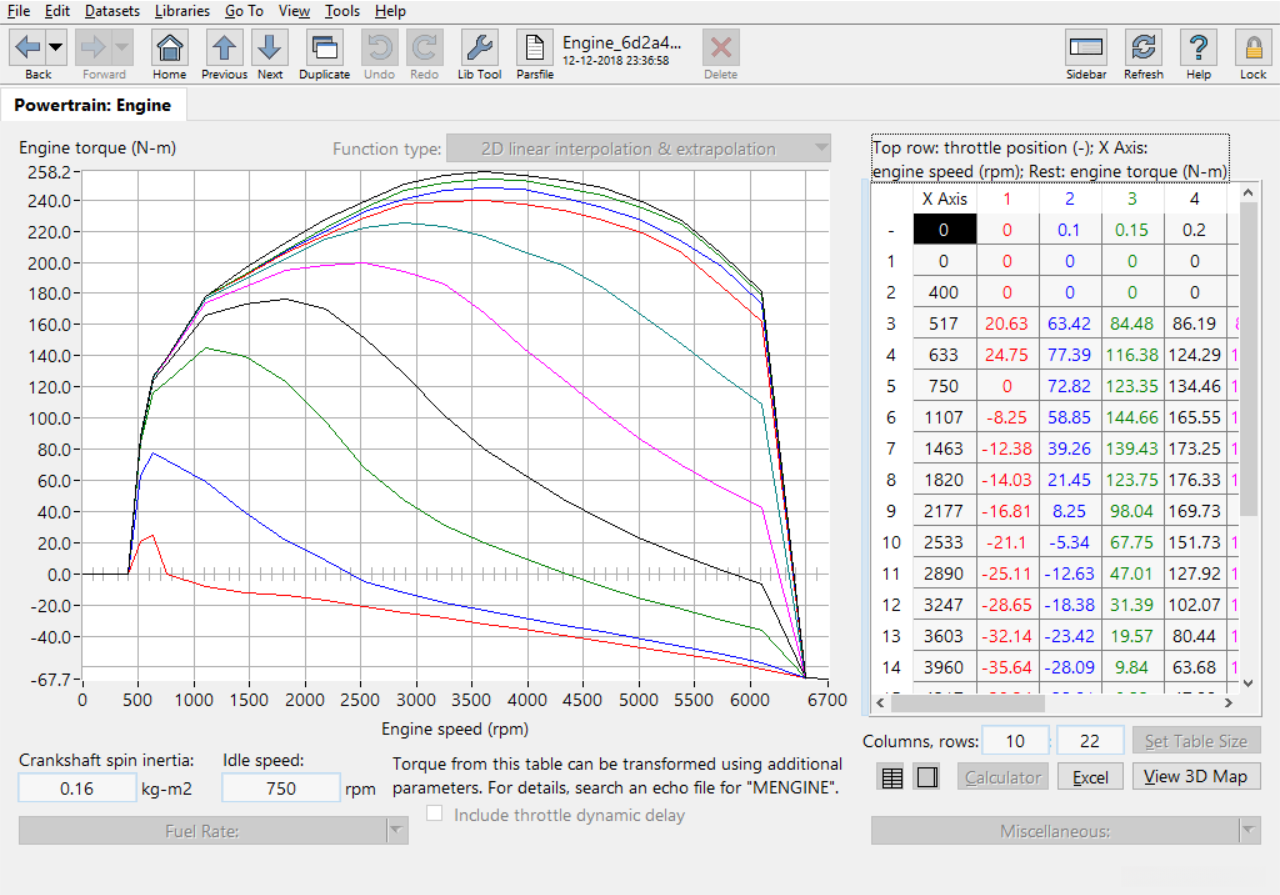Open the Function type dropdown

click(x=638, y=149)
